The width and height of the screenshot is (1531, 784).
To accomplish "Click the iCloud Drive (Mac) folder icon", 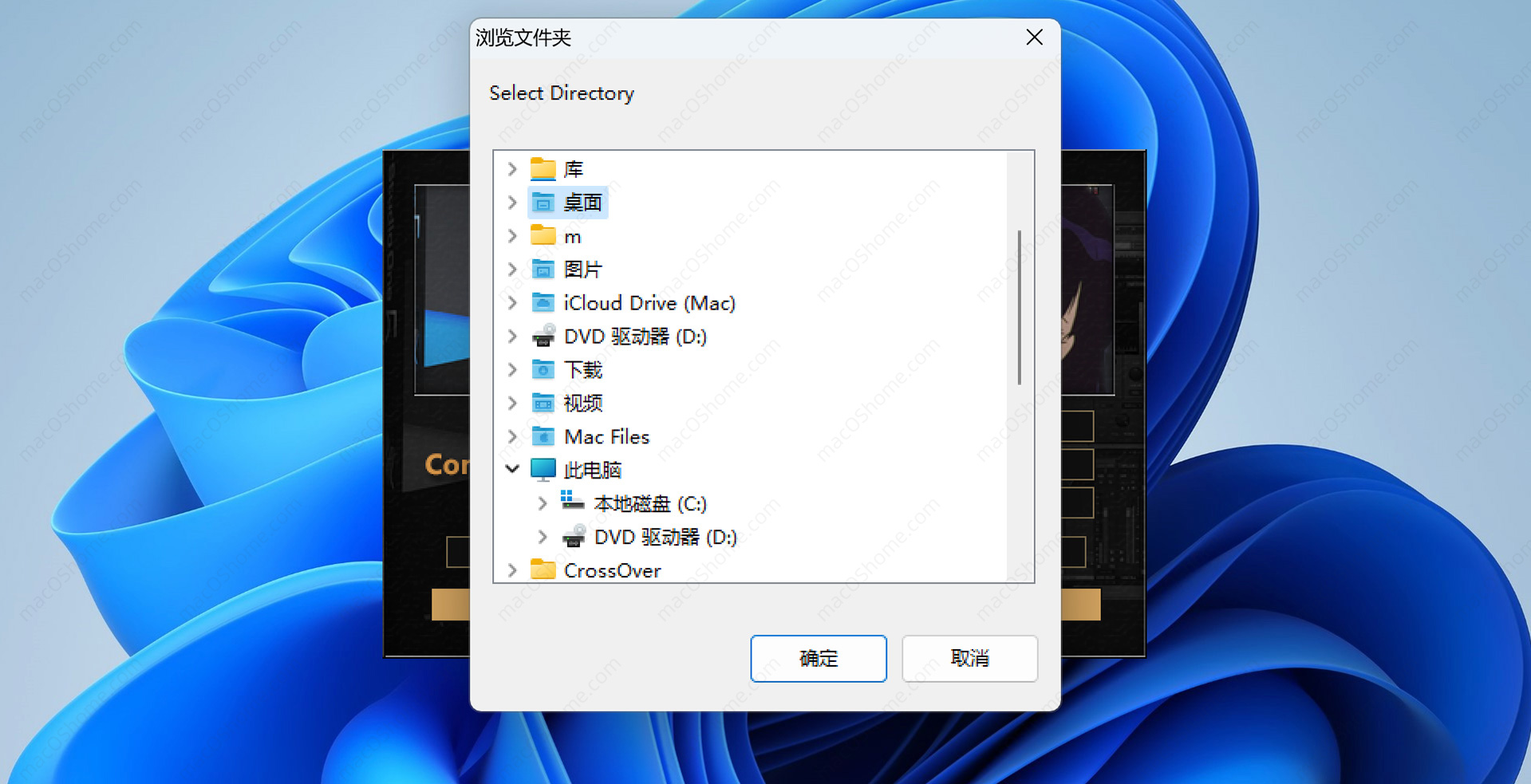I will coord(543,303).
